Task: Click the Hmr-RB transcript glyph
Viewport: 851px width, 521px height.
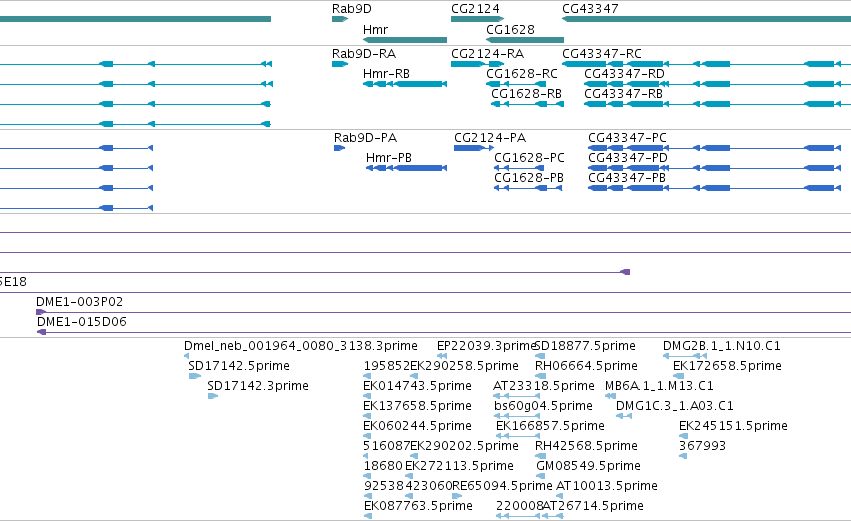Action: [405, 84]
